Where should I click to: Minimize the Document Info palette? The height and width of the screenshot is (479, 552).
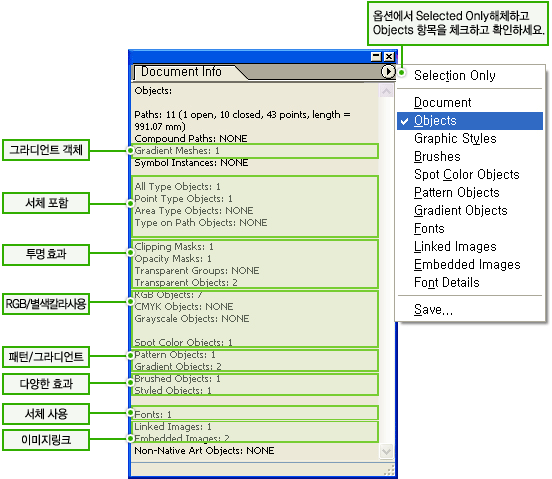click(376, 56)
